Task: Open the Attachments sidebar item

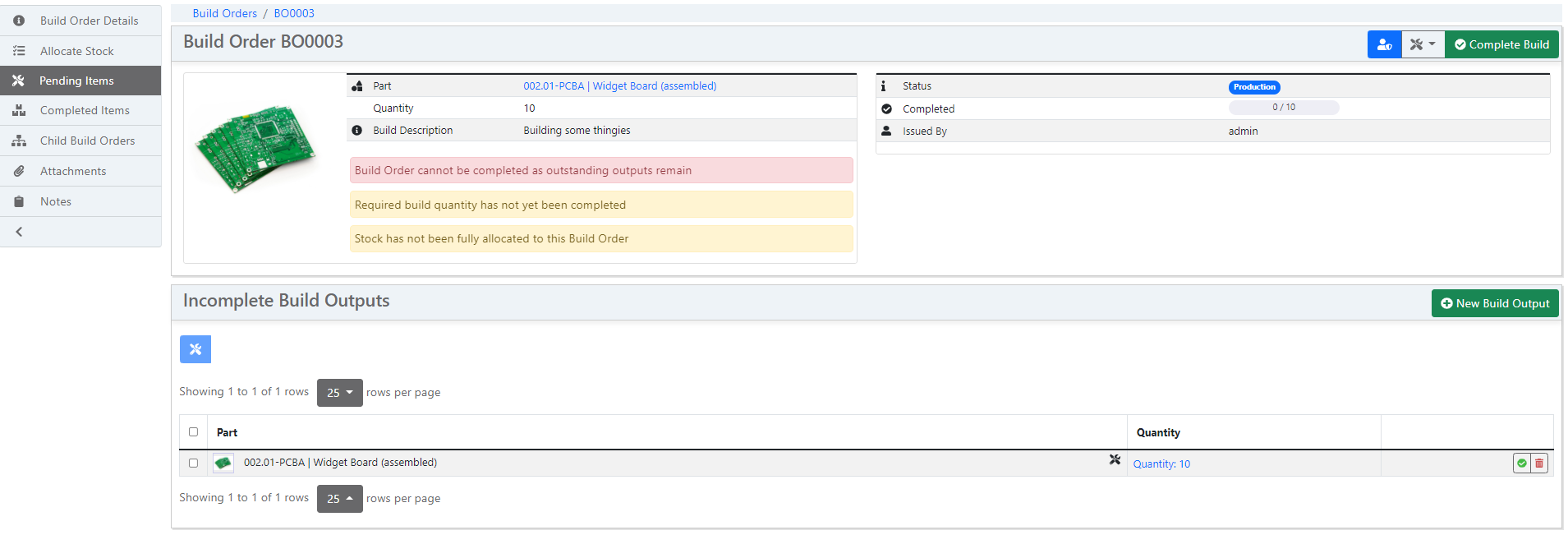Action: point(73,171)
